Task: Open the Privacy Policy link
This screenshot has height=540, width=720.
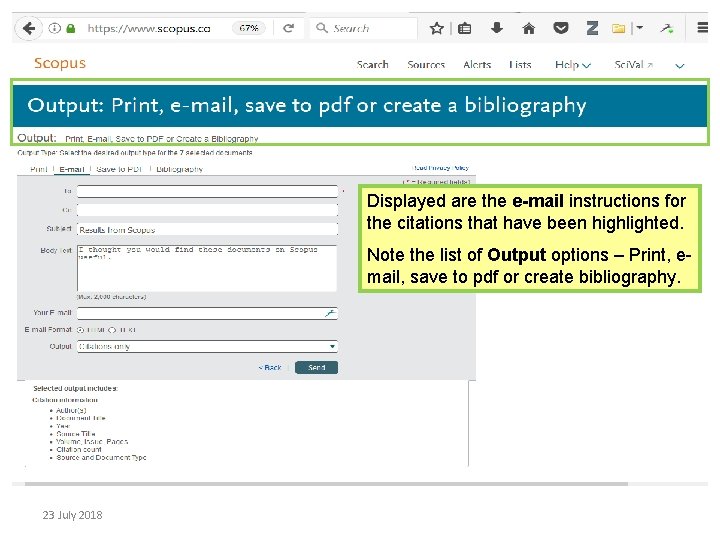Action: click(x=440, y=168)
